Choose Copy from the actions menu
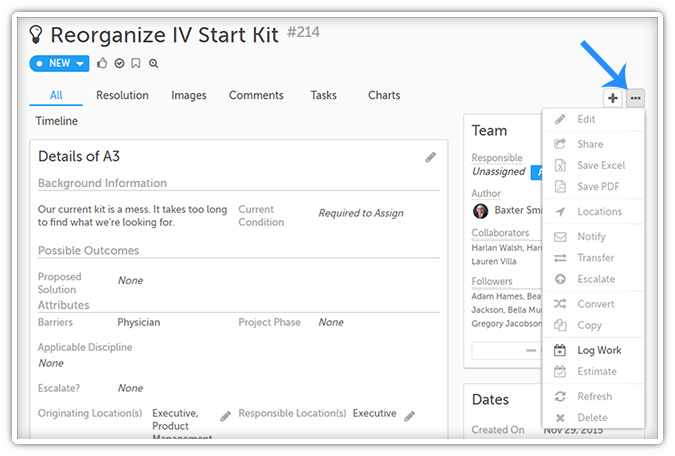Image resolution: width=675 pixels, height=456 pixels. (x=593, y=325)
